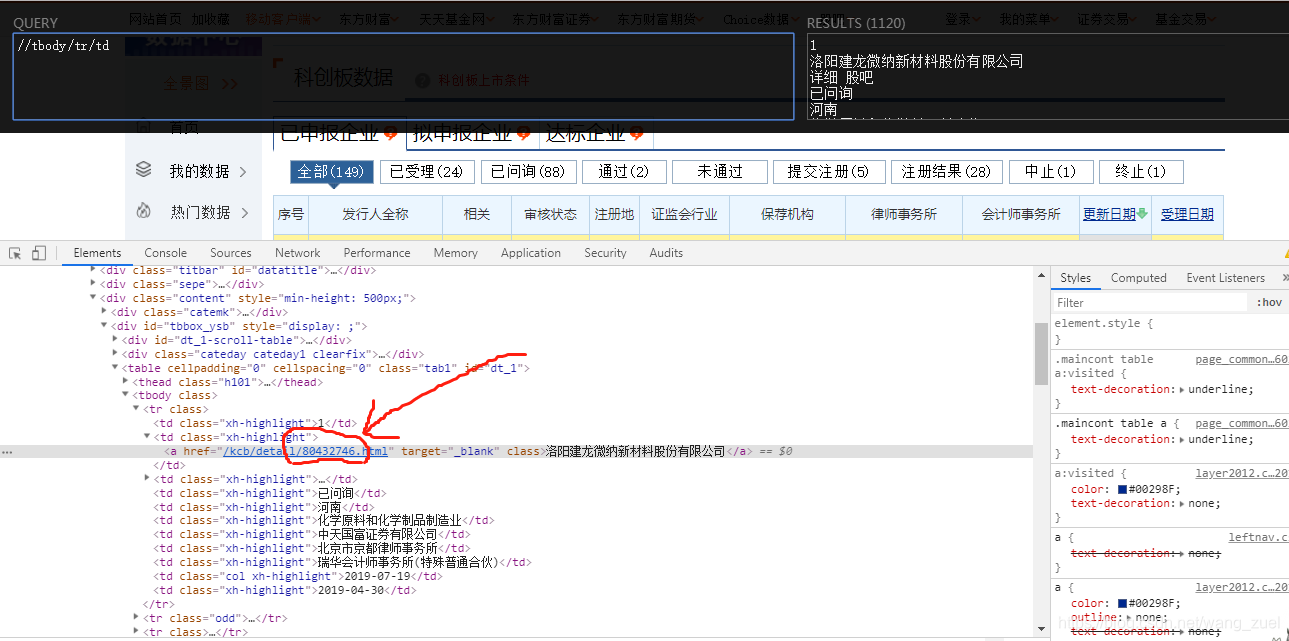Click the 未通过 filter button

point(720,172)
